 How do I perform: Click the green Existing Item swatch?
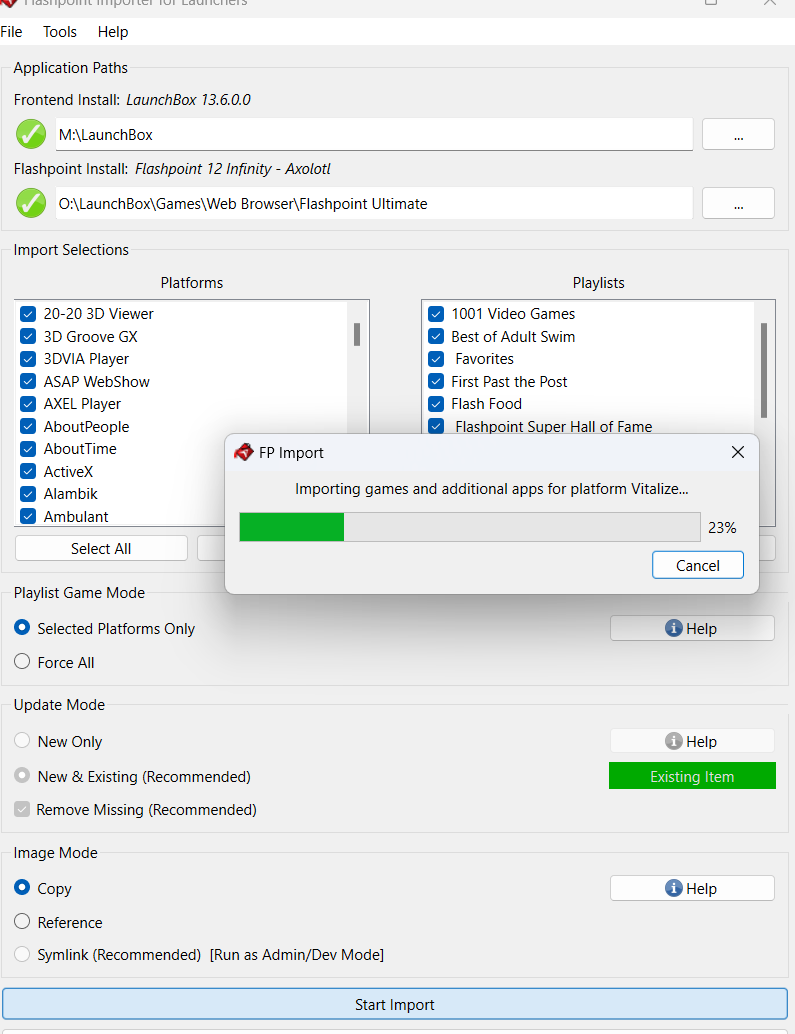pyautogui.click(x=692, y=776)
